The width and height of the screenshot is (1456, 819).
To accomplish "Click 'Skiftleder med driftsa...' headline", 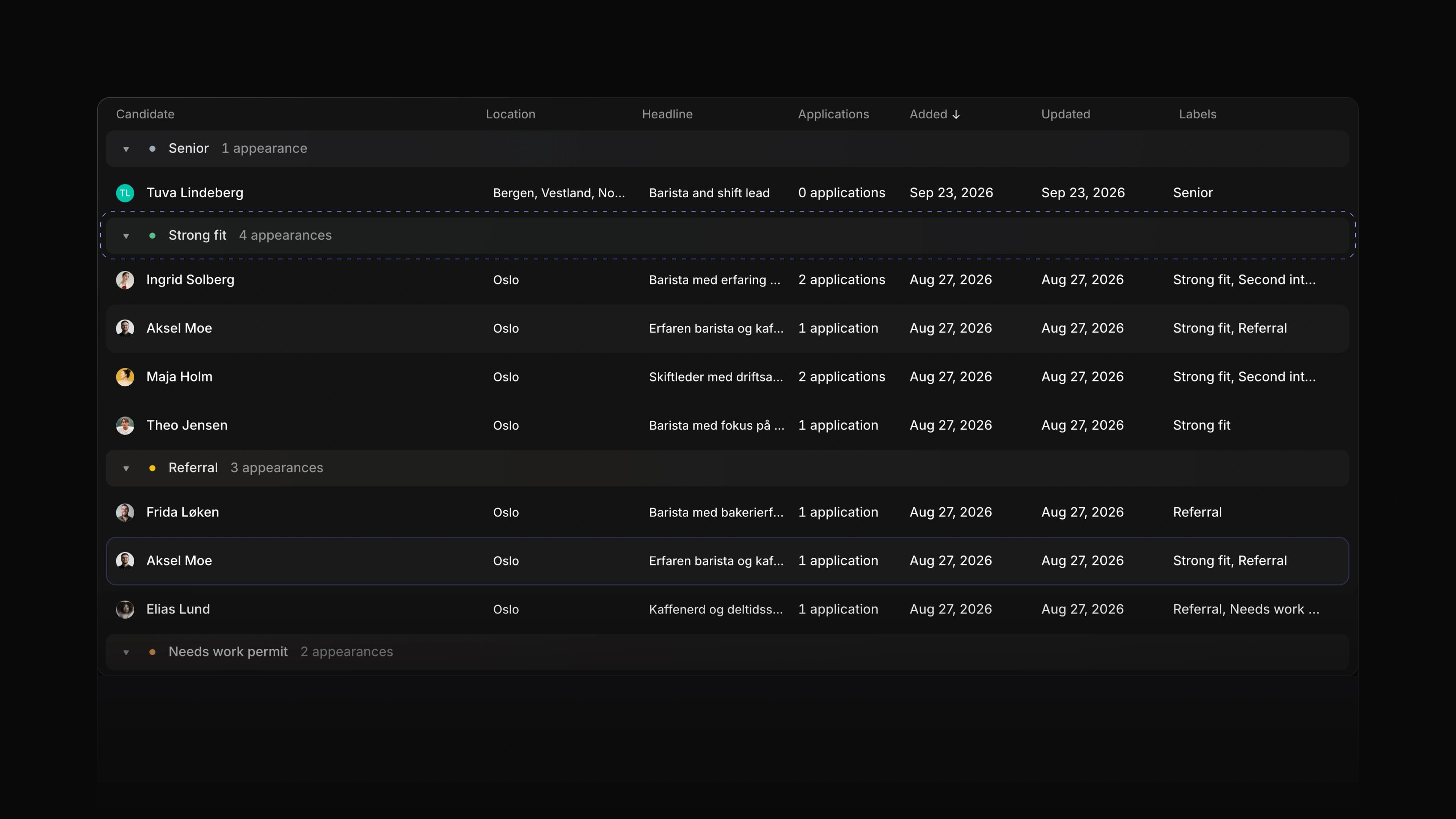I will click(x=716, y=377).
